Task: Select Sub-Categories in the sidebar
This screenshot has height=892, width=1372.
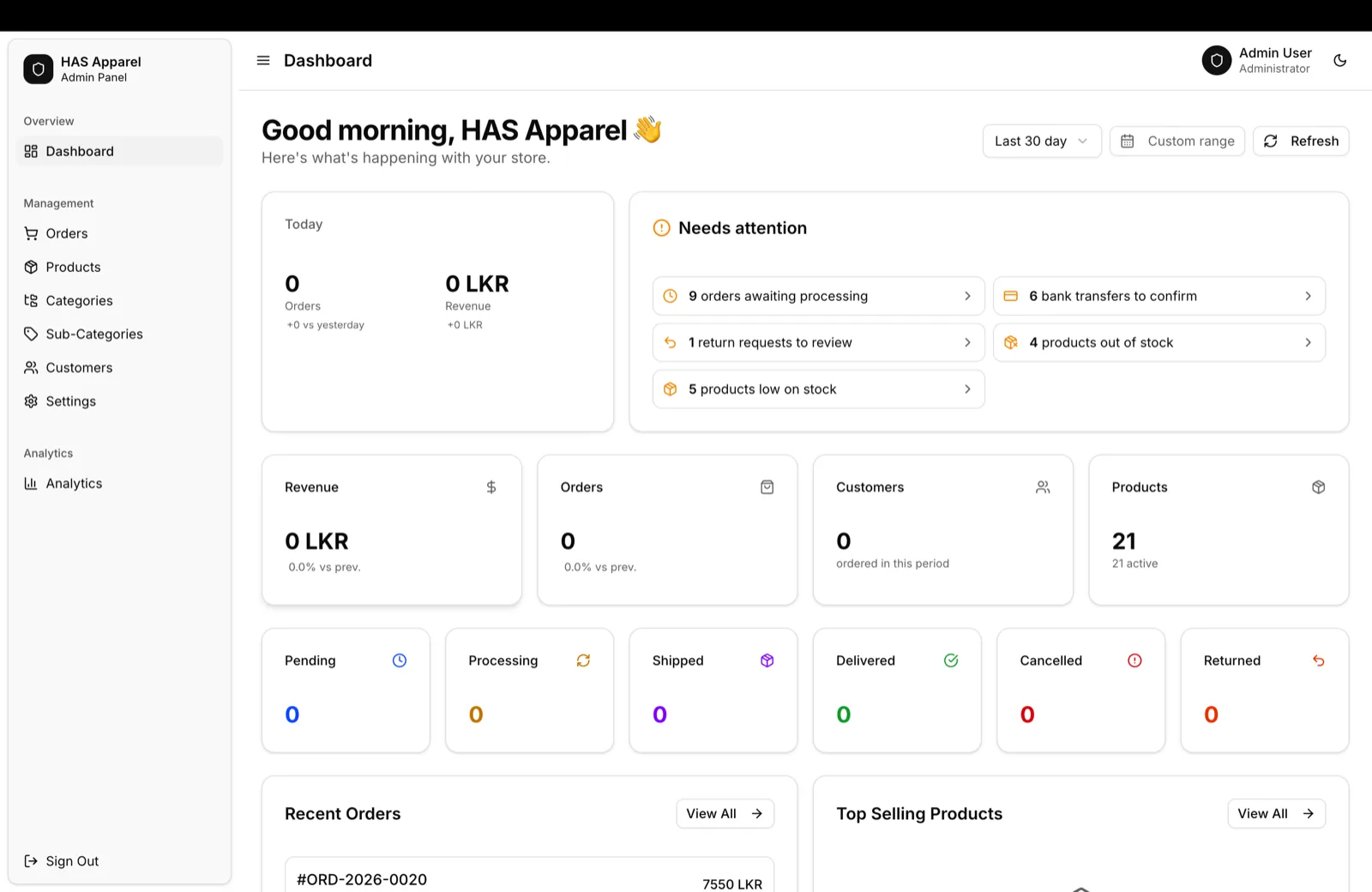Action: point(120,334)
